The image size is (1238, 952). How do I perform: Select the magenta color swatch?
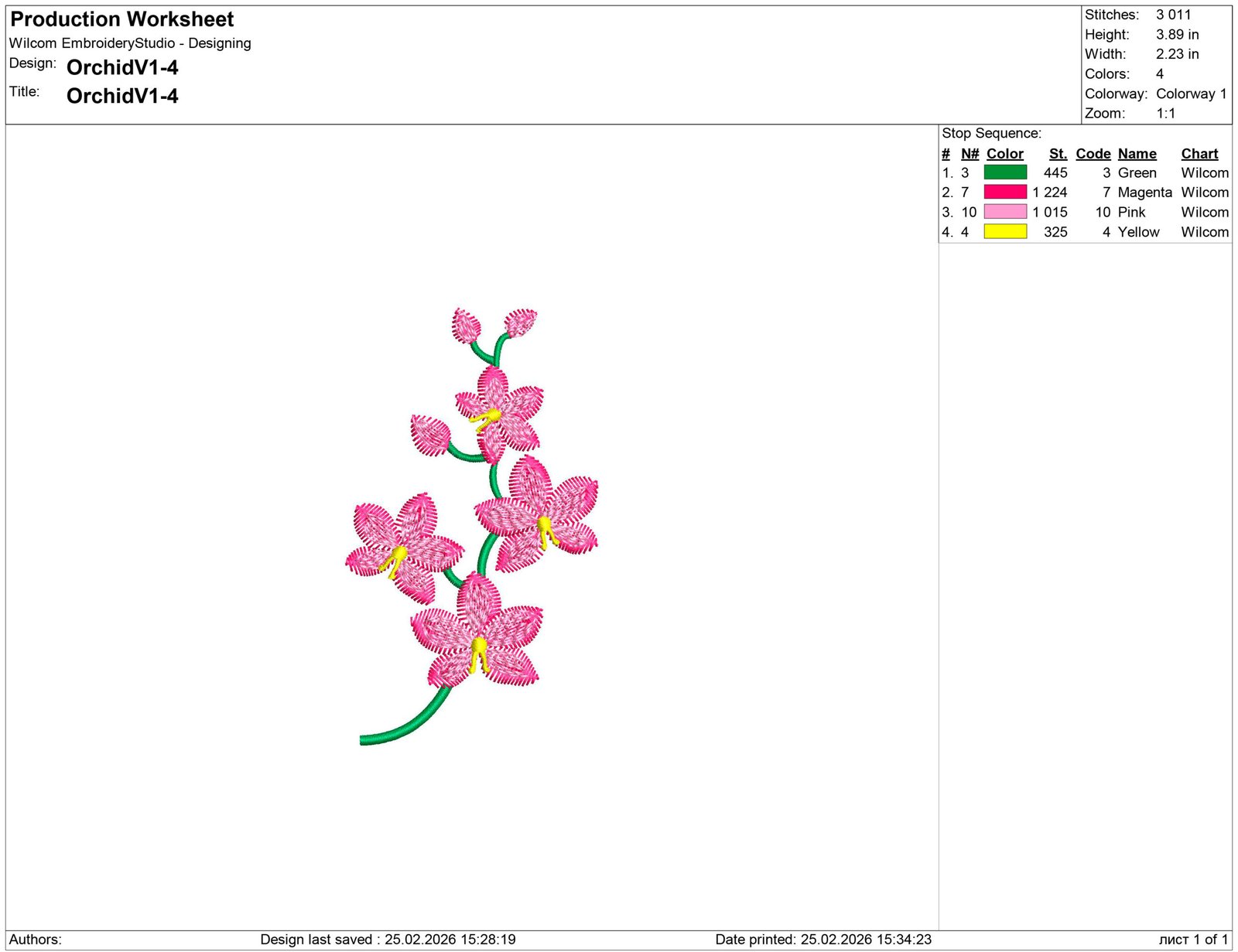pos(1004,192)
